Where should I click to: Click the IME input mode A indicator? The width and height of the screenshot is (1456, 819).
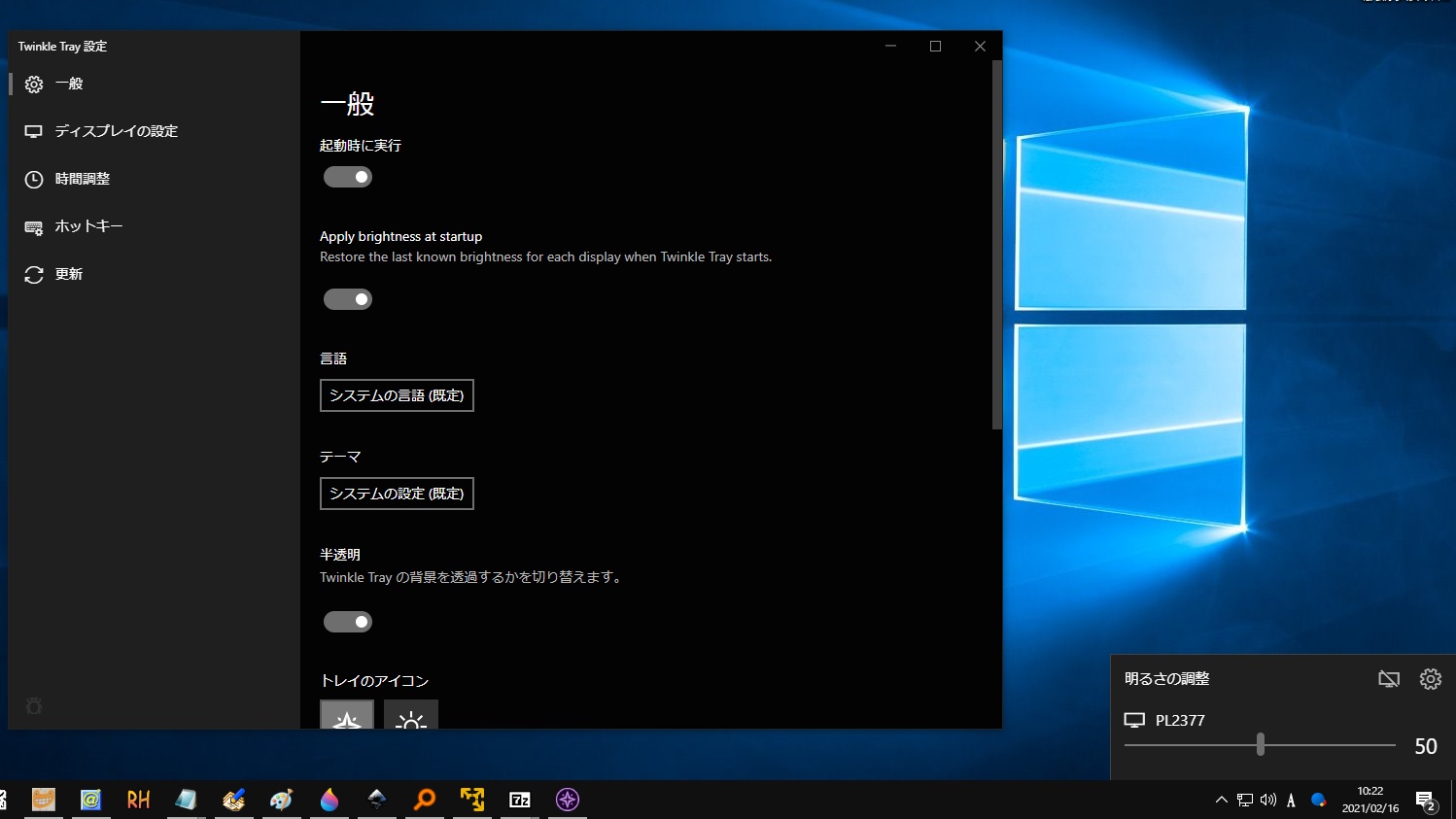(1291, 800)
